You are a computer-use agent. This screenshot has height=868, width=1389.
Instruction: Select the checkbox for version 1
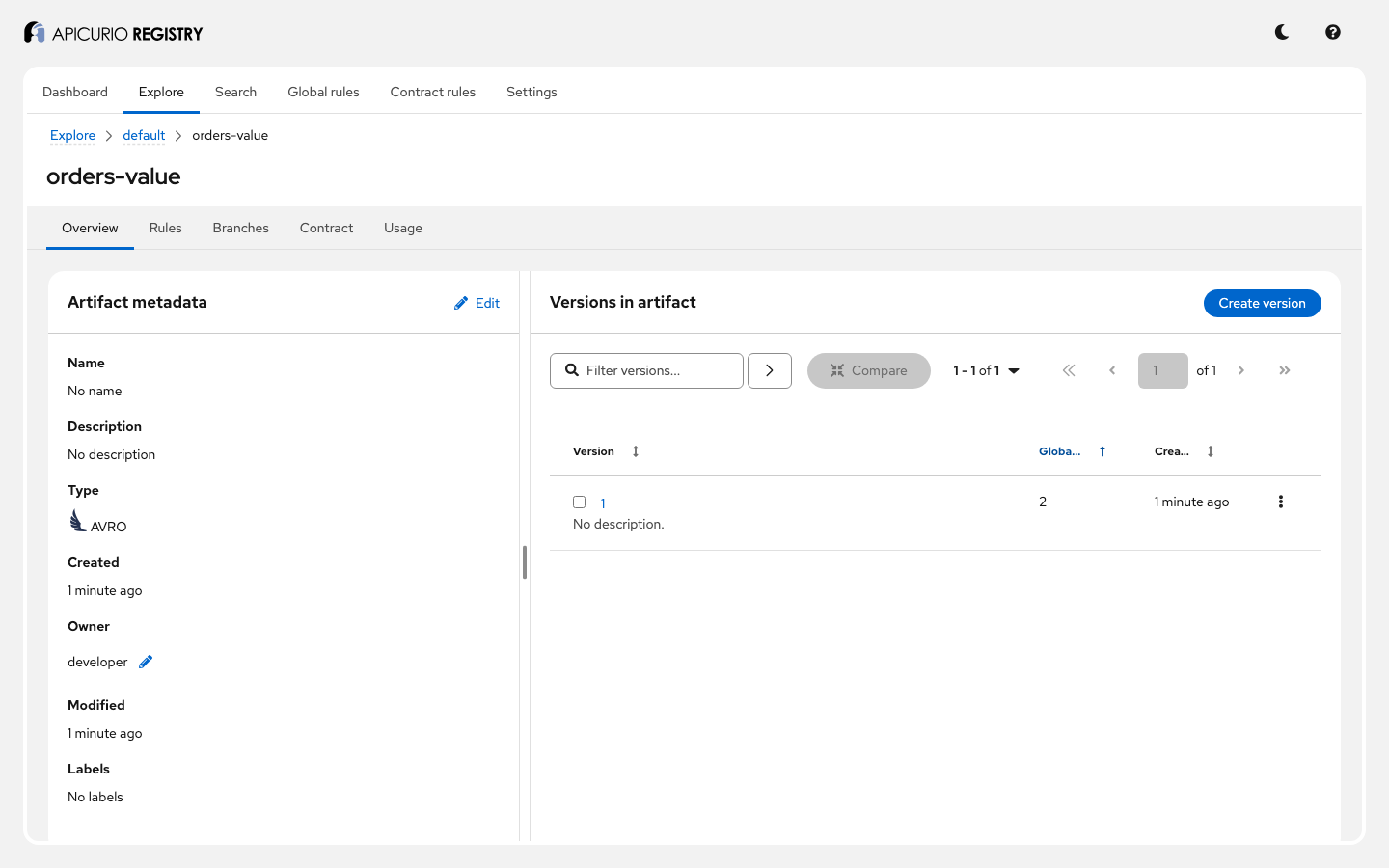(580, 502)
